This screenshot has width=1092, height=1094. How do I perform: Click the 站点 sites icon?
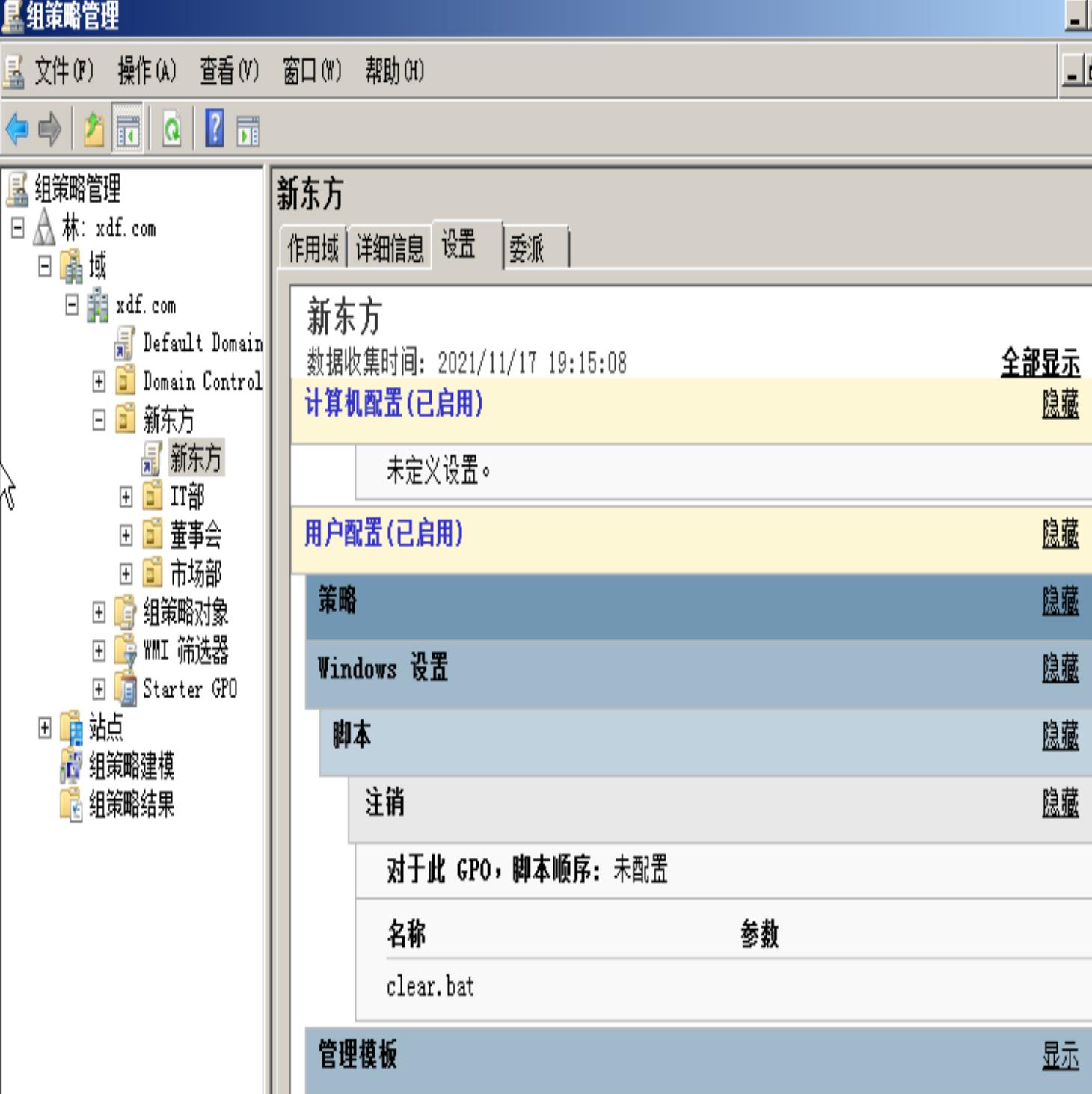(x=72, y=727)
